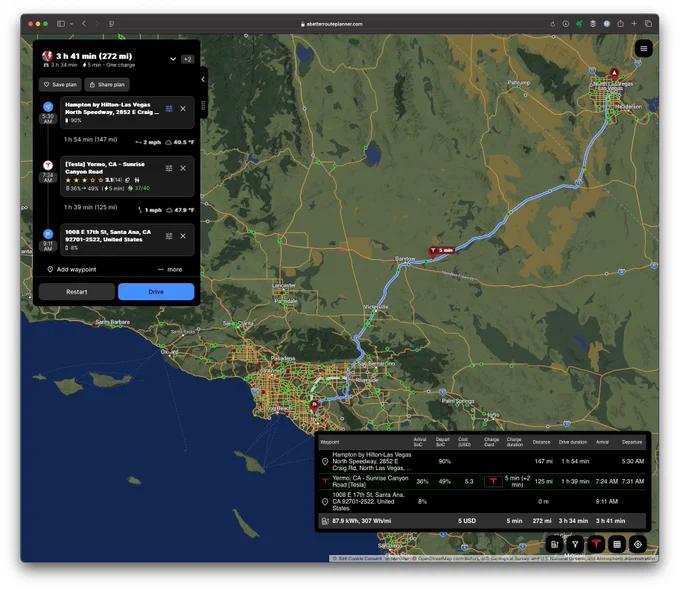Open Safari downloads
The width and height of the screenshot is (680, 590).
tap(566, 24)
